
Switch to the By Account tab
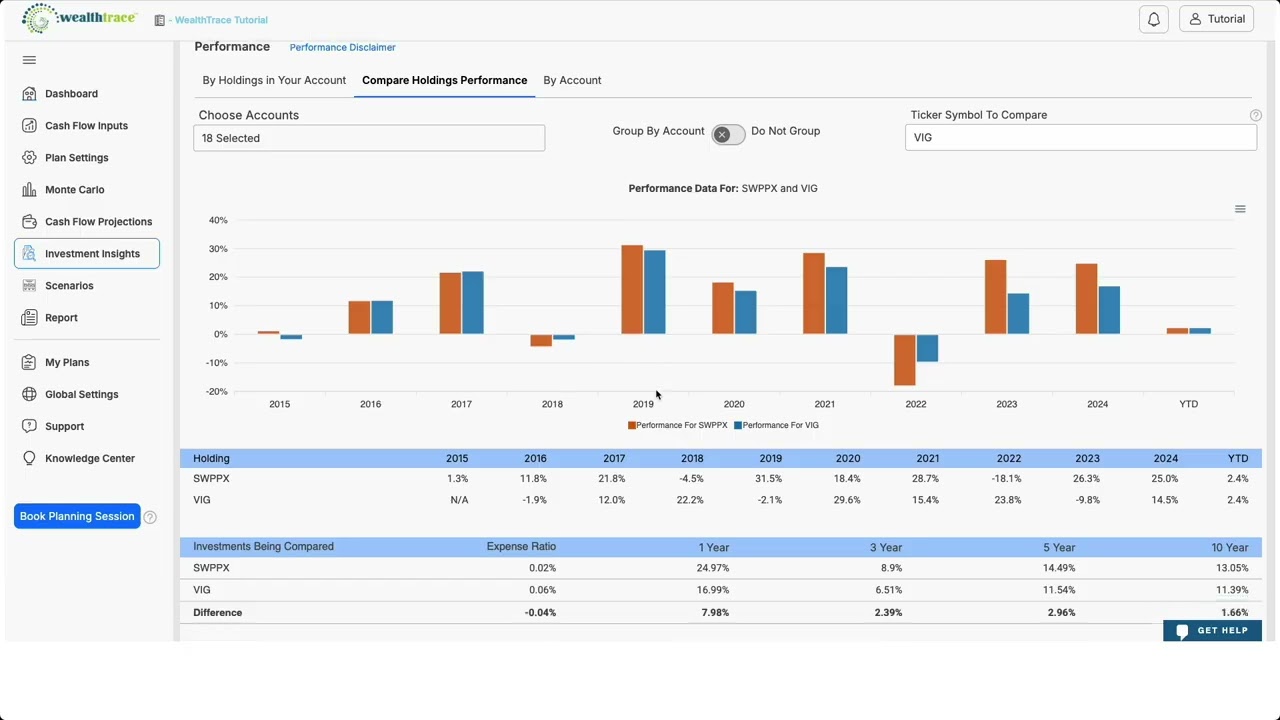tap(572, 80)
